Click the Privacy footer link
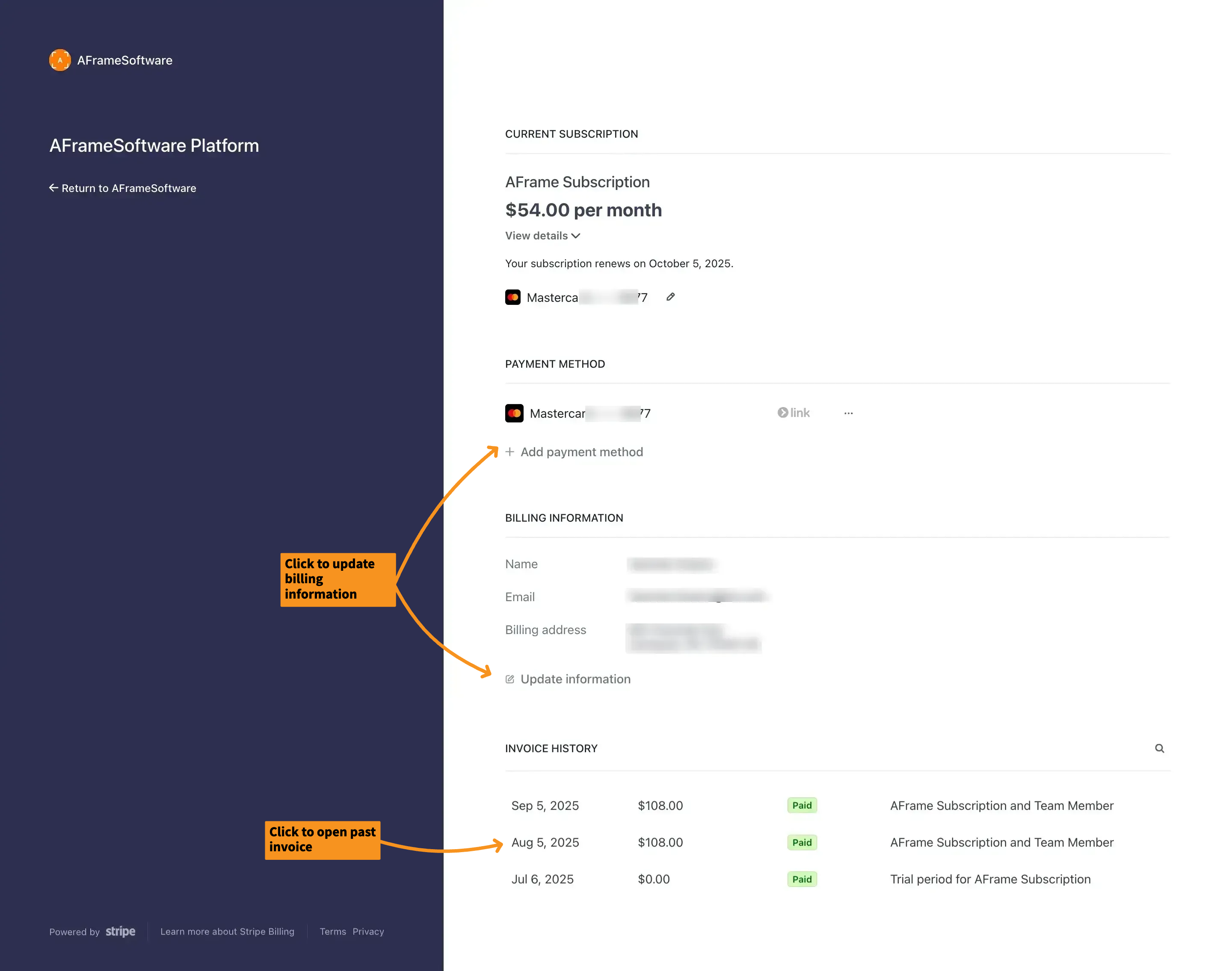The image size is (1232, 971). pos(368,931)
